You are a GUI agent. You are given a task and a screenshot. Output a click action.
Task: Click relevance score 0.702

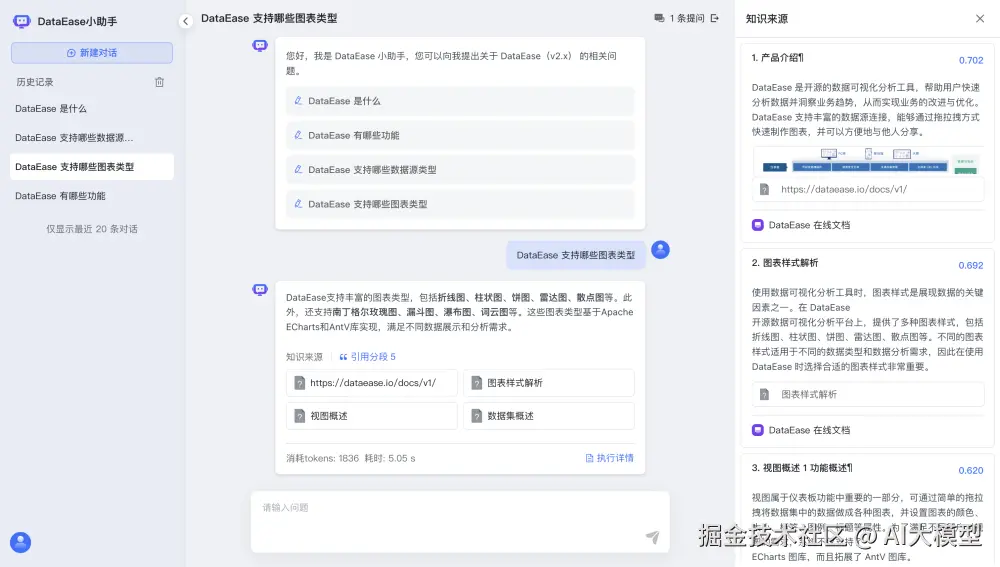(971, 60)
